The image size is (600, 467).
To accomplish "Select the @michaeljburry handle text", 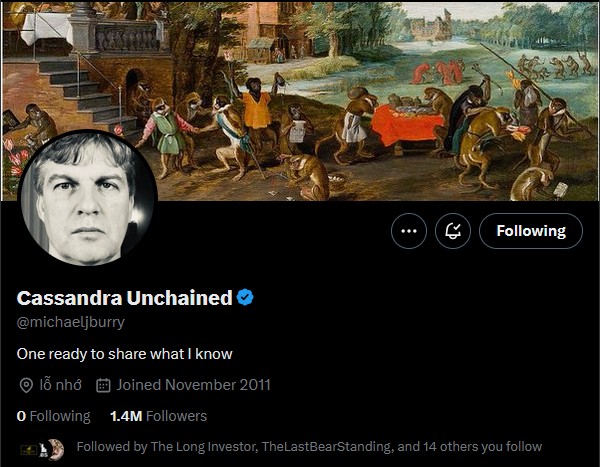I will pos(71,322).
